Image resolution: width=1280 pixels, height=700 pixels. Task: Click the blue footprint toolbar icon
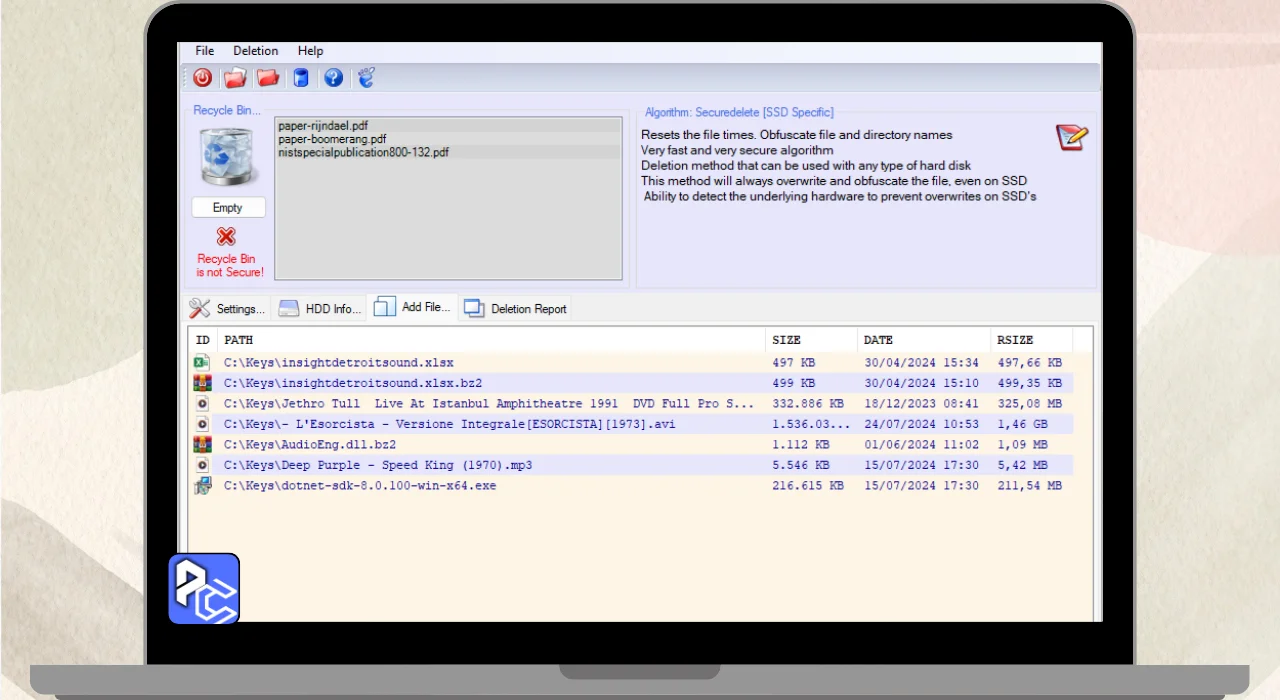point(366,78)
